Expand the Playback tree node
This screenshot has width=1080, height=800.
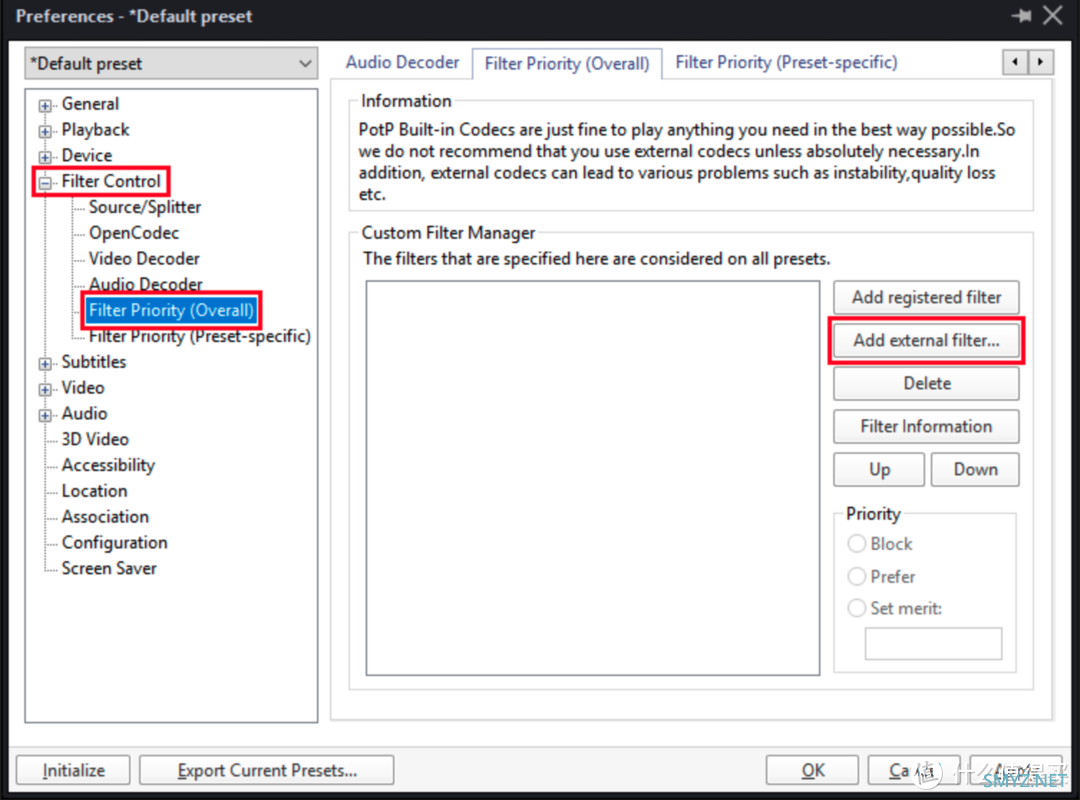[45, 131]
